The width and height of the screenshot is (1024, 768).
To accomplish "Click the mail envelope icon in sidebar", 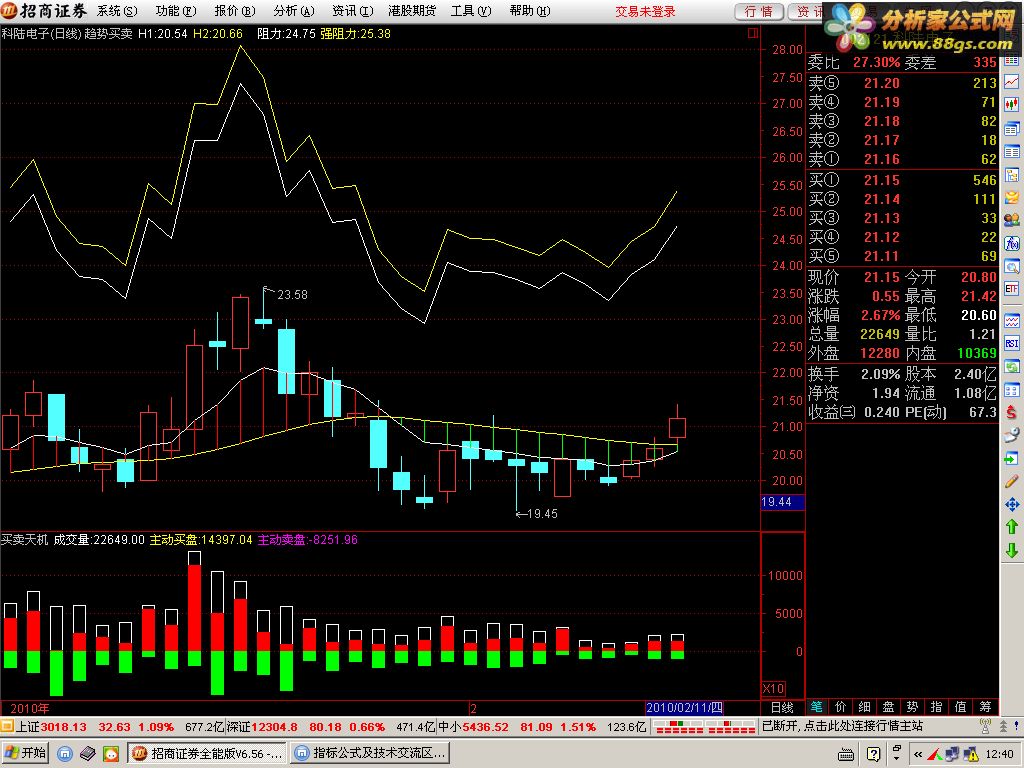I will click(1012, 197).
